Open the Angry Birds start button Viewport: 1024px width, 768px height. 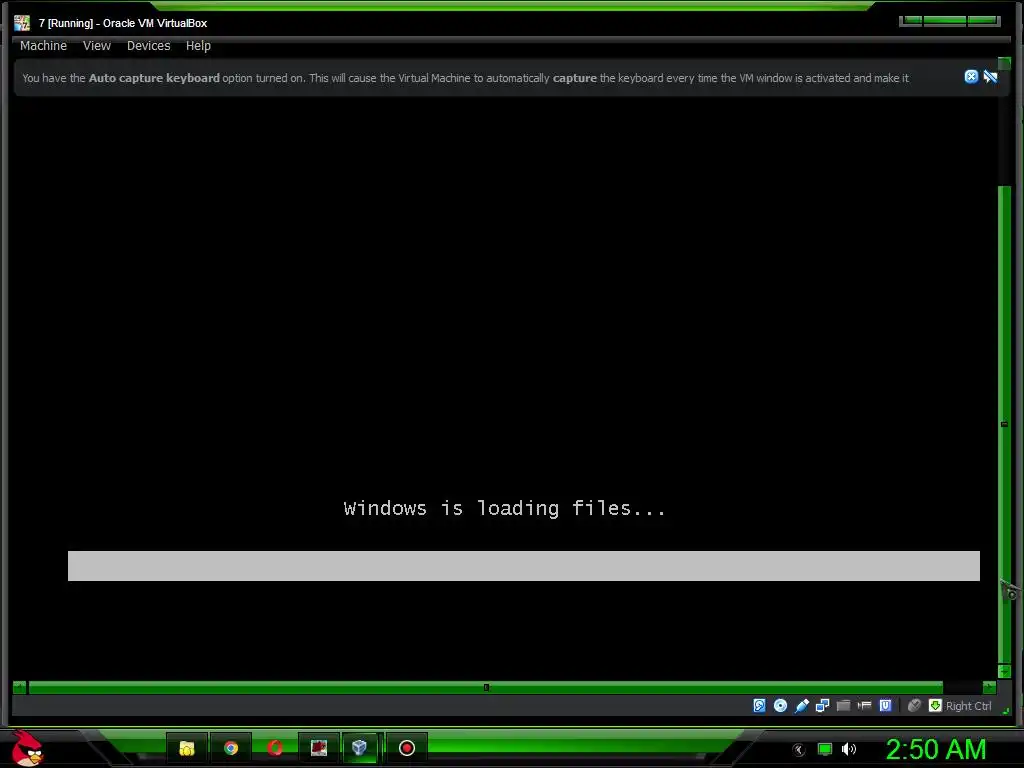27,748
